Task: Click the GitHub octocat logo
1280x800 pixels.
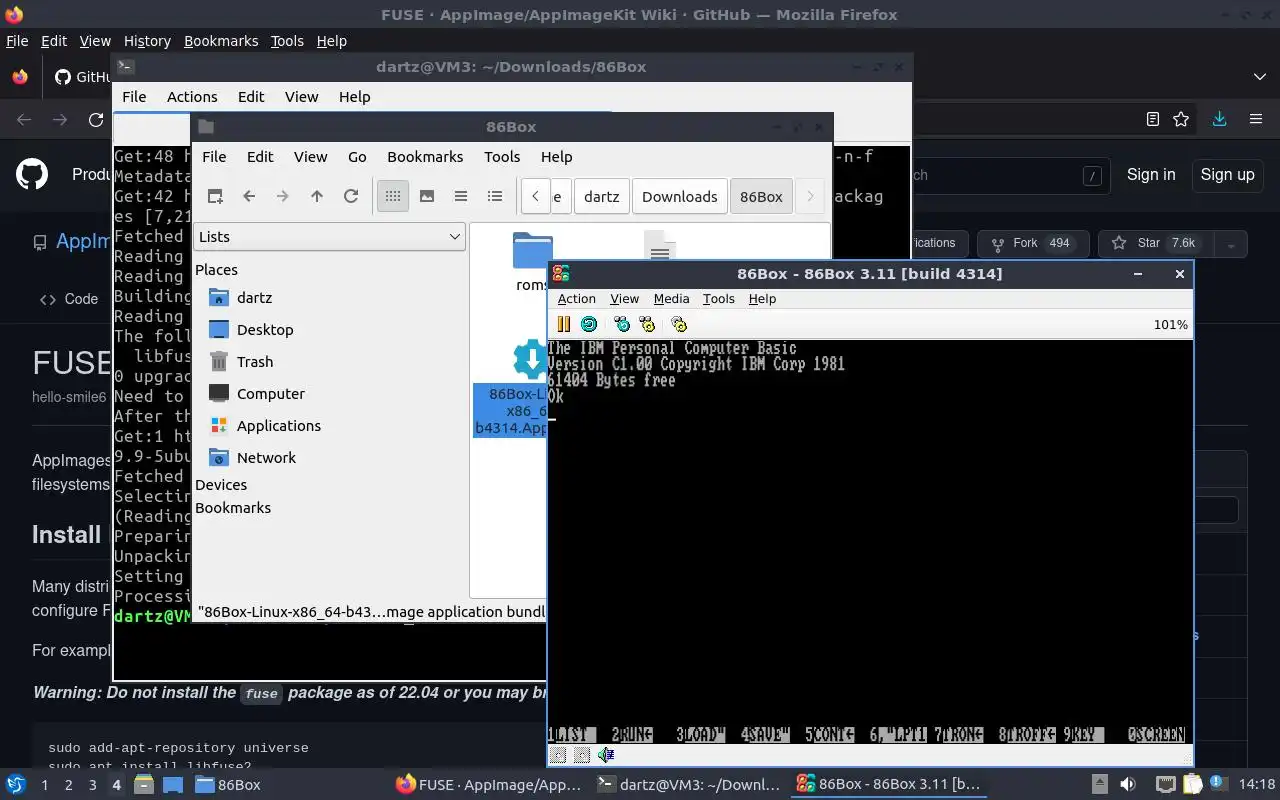Action: point(32,174)
